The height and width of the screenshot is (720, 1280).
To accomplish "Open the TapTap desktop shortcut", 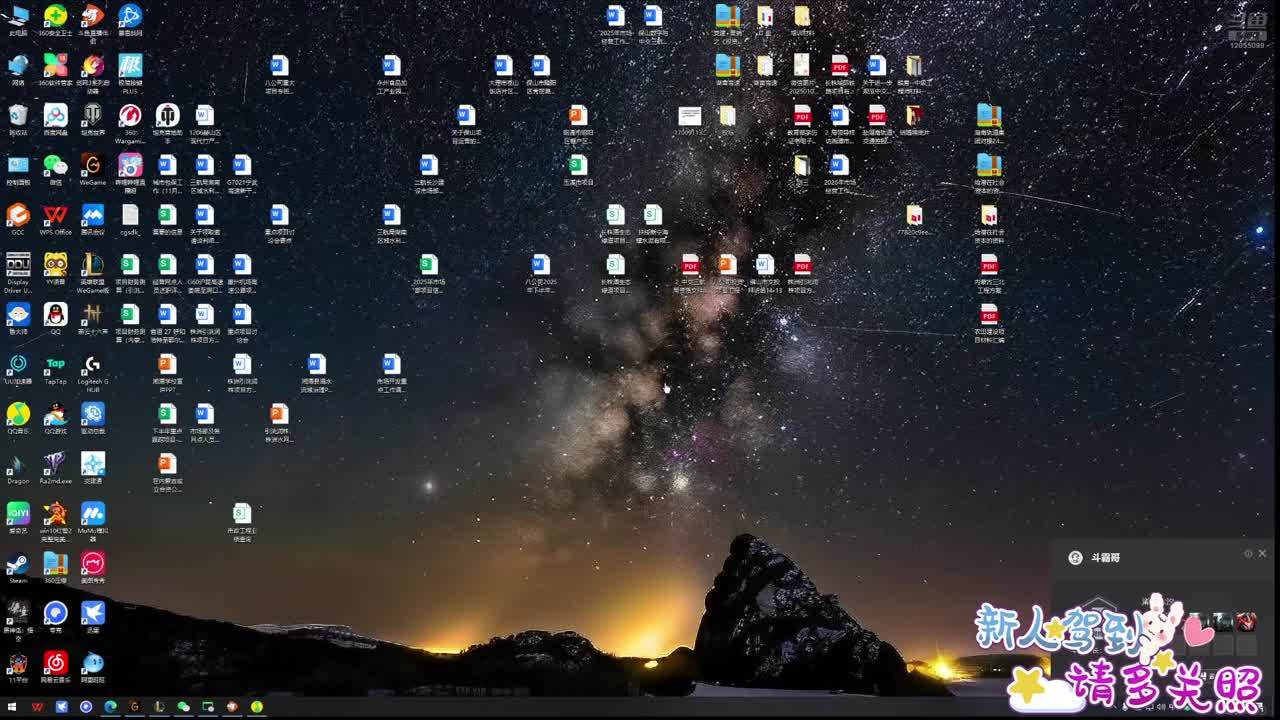I will [56, 365].
